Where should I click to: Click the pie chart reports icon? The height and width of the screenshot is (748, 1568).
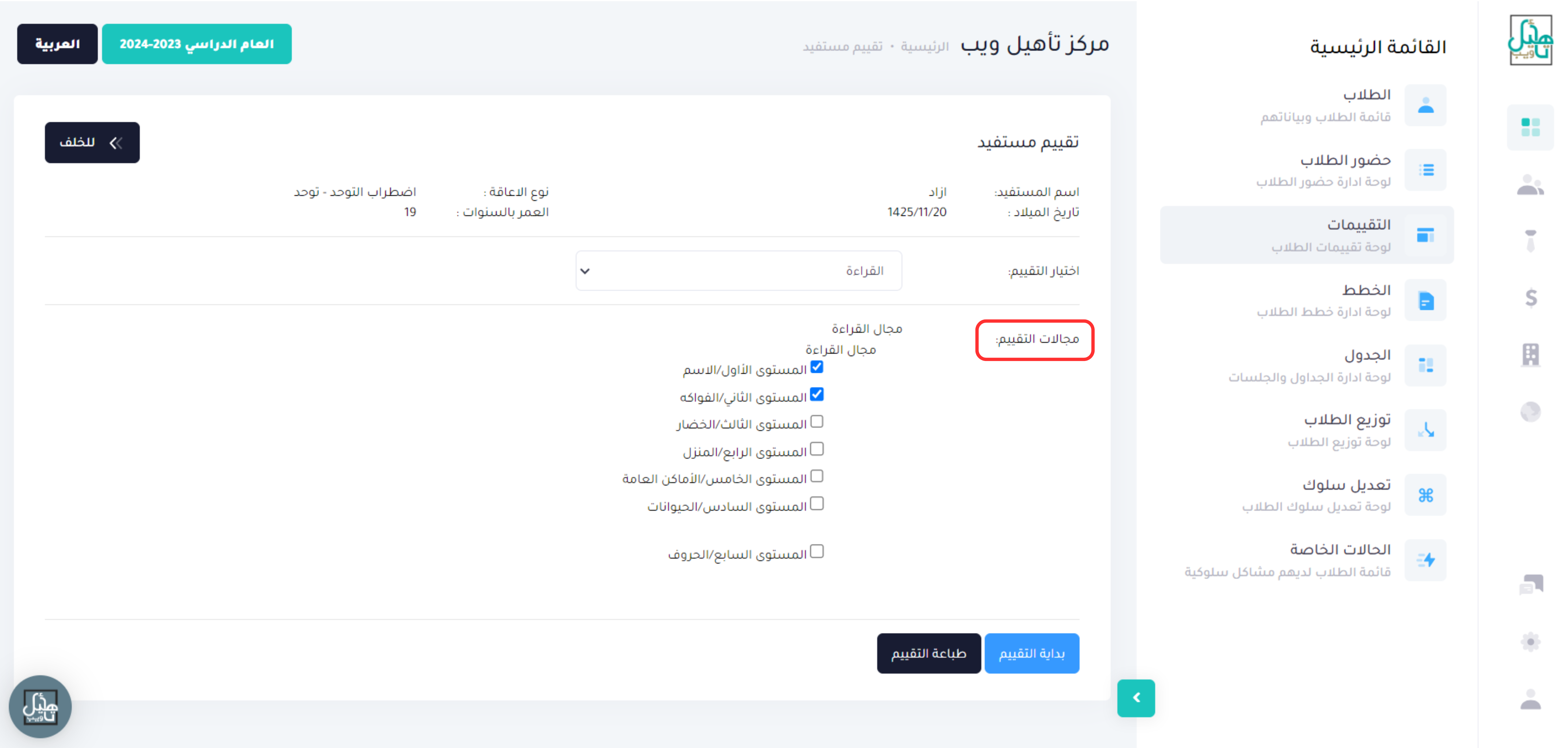(x=1530, y=412)
